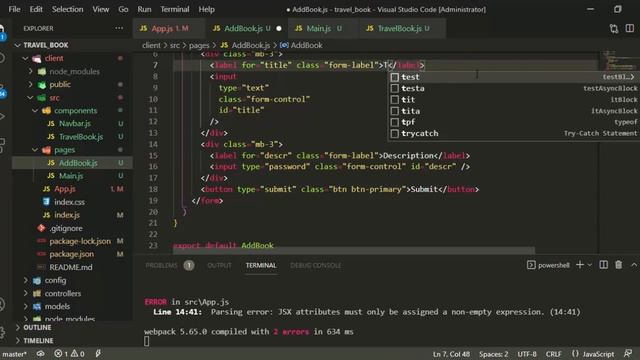
Task: Expand the node_modules folder under client
Action: coord(31,71)
